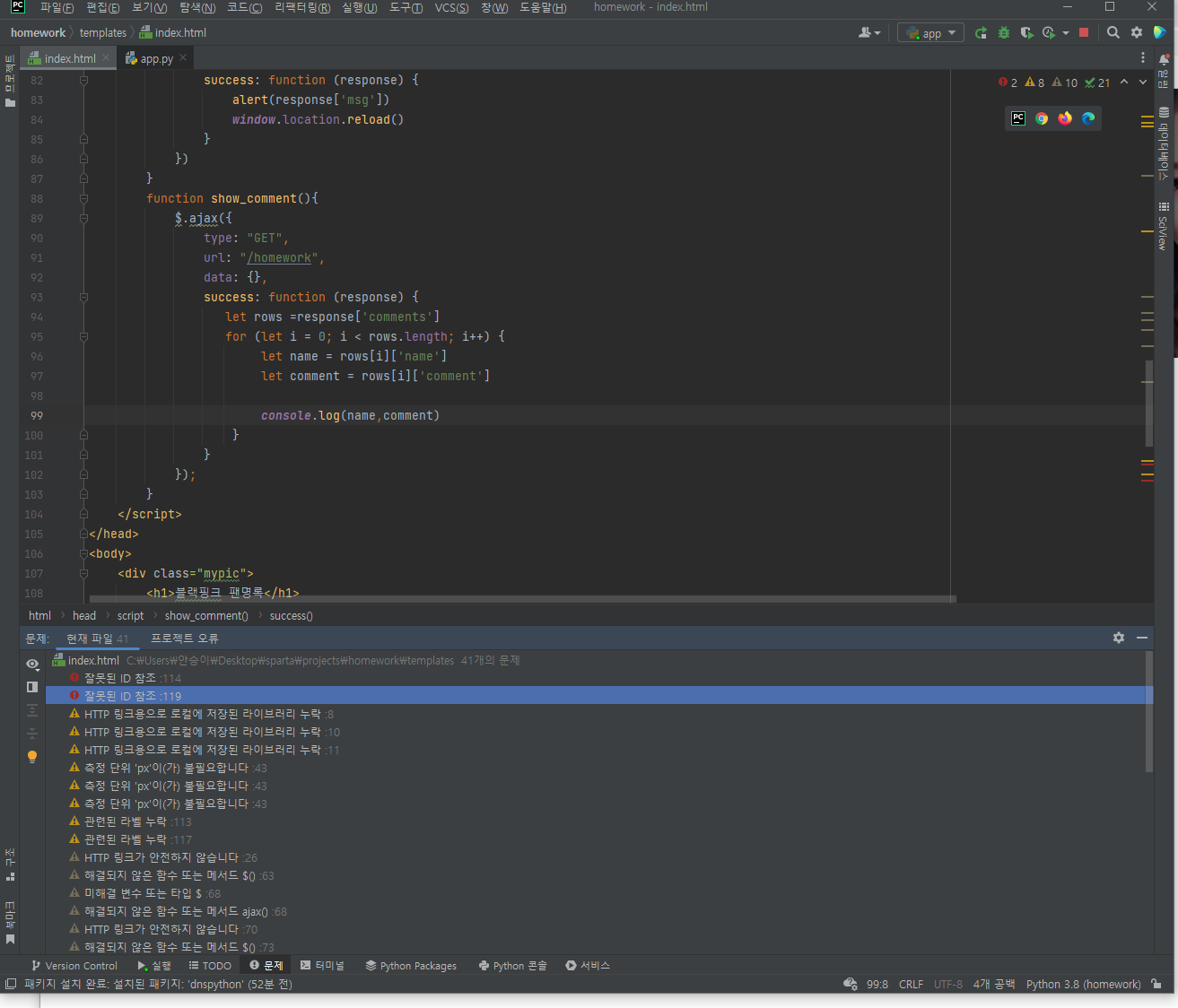The width and height of the screenshot is (1178, 1008).
Task: Toggle tool window quick access in status bar
Action: pos(11,985)
